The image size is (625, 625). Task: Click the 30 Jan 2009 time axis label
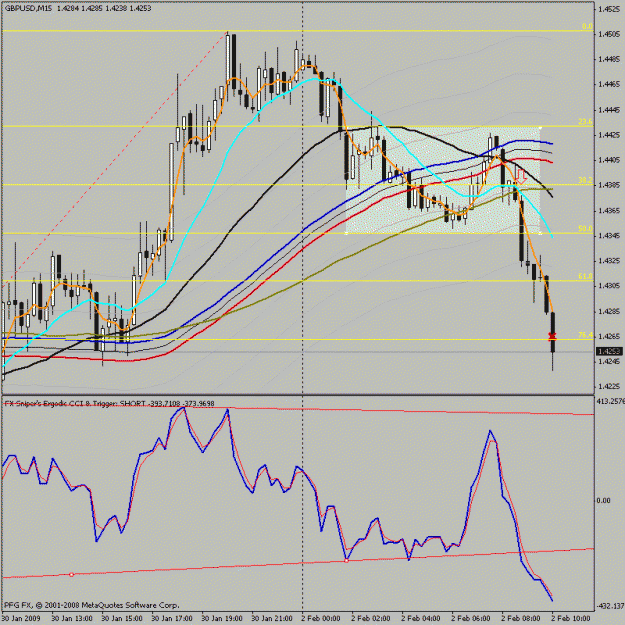point(21,618)
